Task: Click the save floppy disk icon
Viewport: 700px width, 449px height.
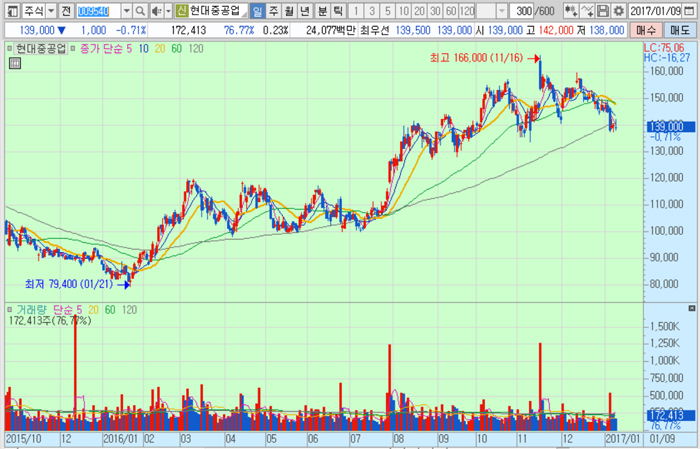Action: click(x=603, y=10)
